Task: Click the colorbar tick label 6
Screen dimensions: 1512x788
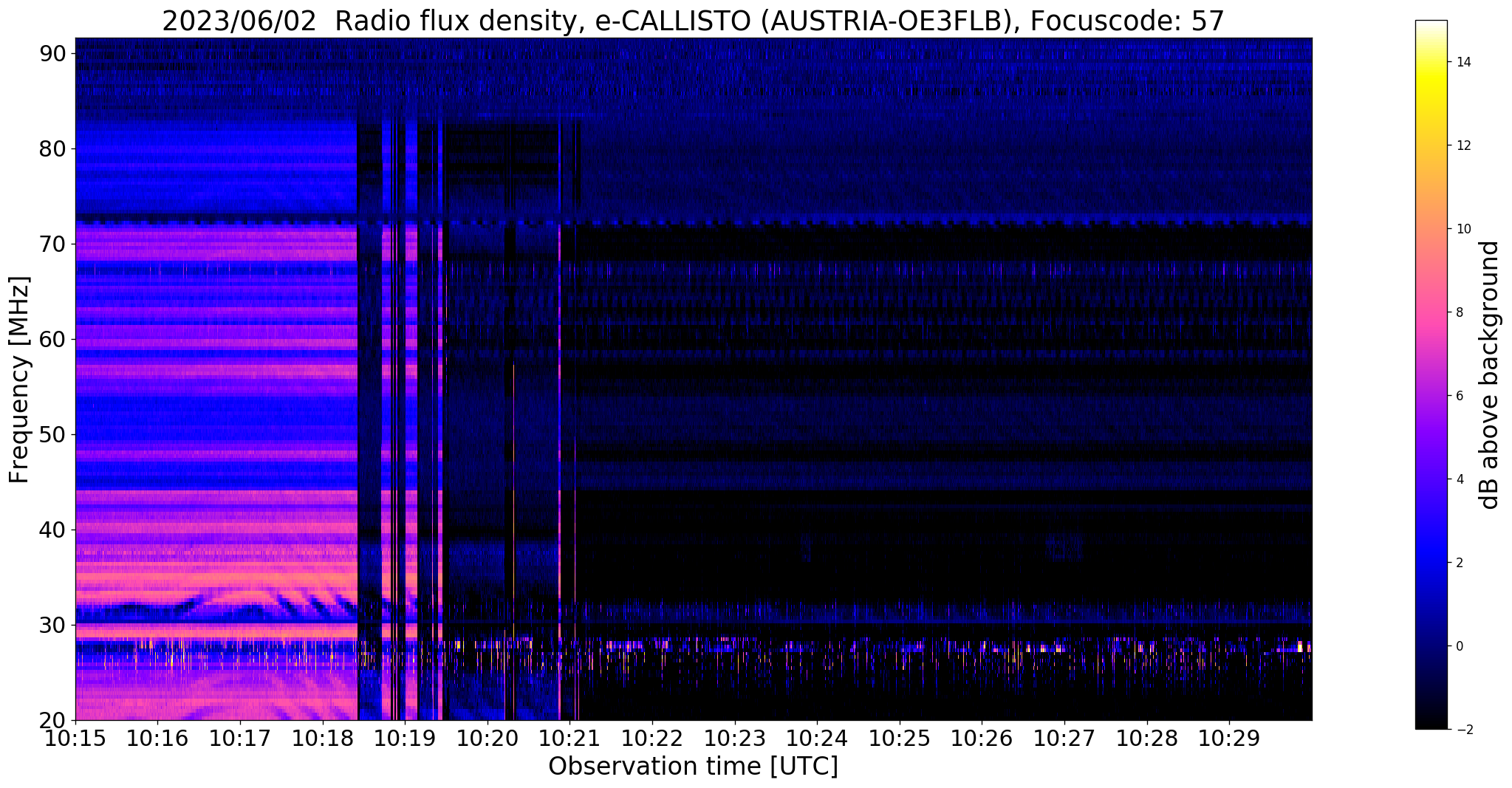Action: pyautogui.click(x=1459, y=396)
